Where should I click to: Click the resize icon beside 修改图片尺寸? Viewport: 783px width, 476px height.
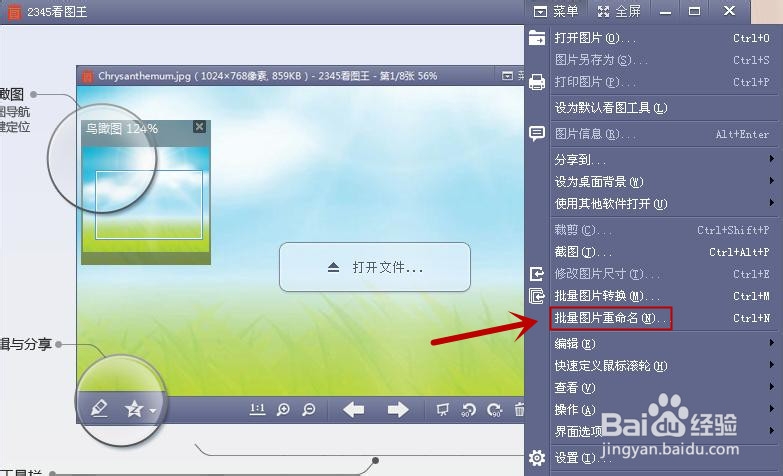(x=537, y=274)
